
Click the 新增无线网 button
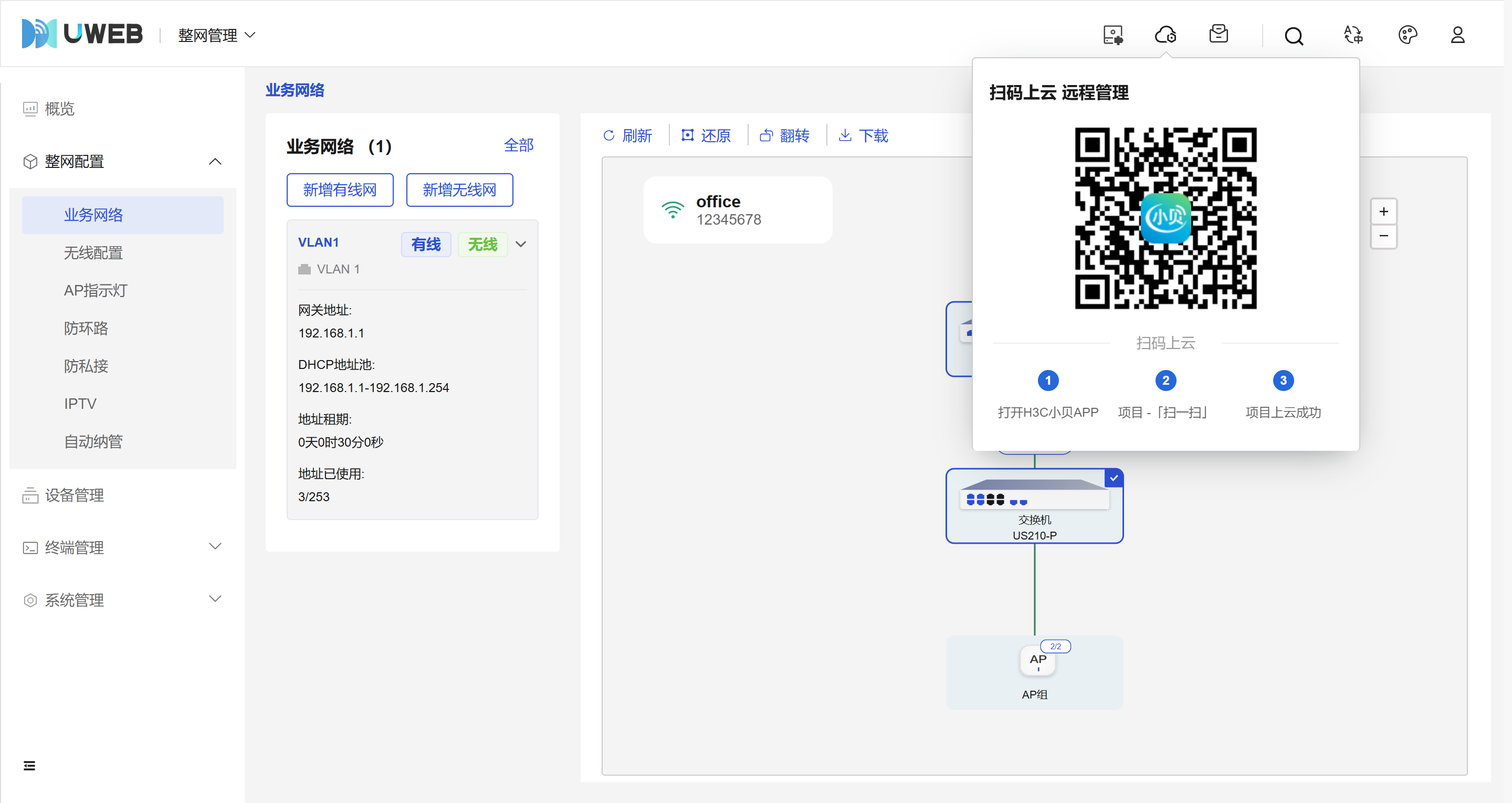pyautogui.click(x=459, y=189)
